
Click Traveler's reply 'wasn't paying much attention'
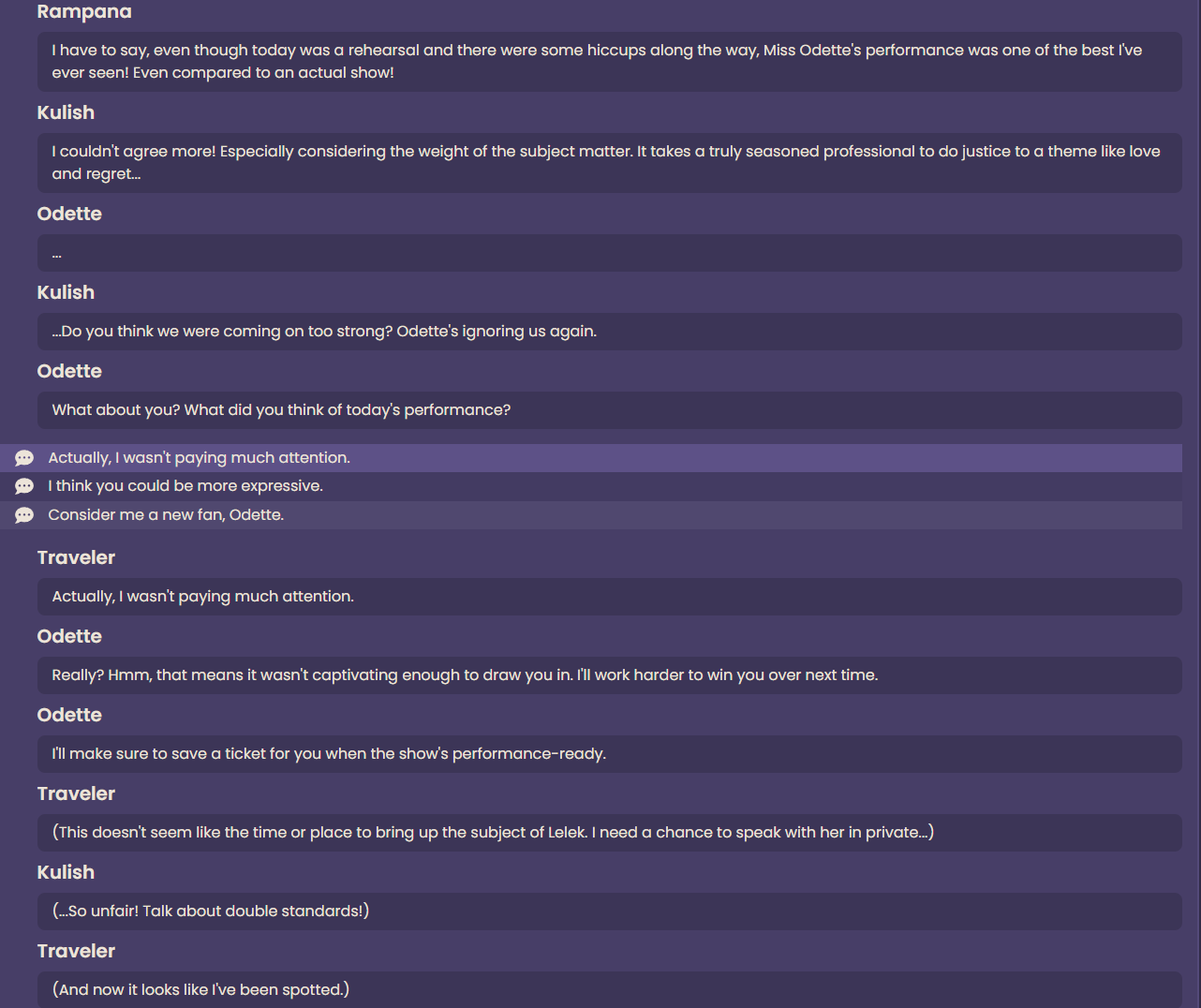[x=610, y=597]
